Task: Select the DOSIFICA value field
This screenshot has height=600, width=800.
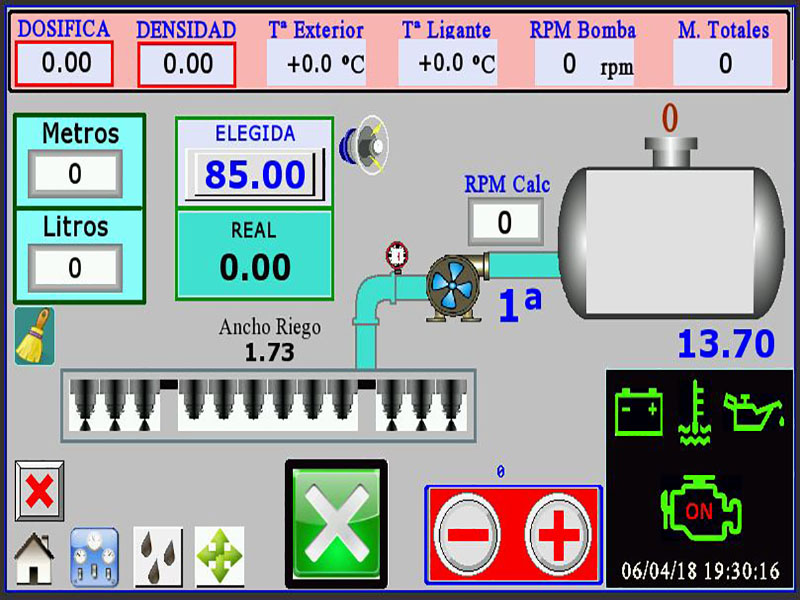Action: (x=65, y=64)
